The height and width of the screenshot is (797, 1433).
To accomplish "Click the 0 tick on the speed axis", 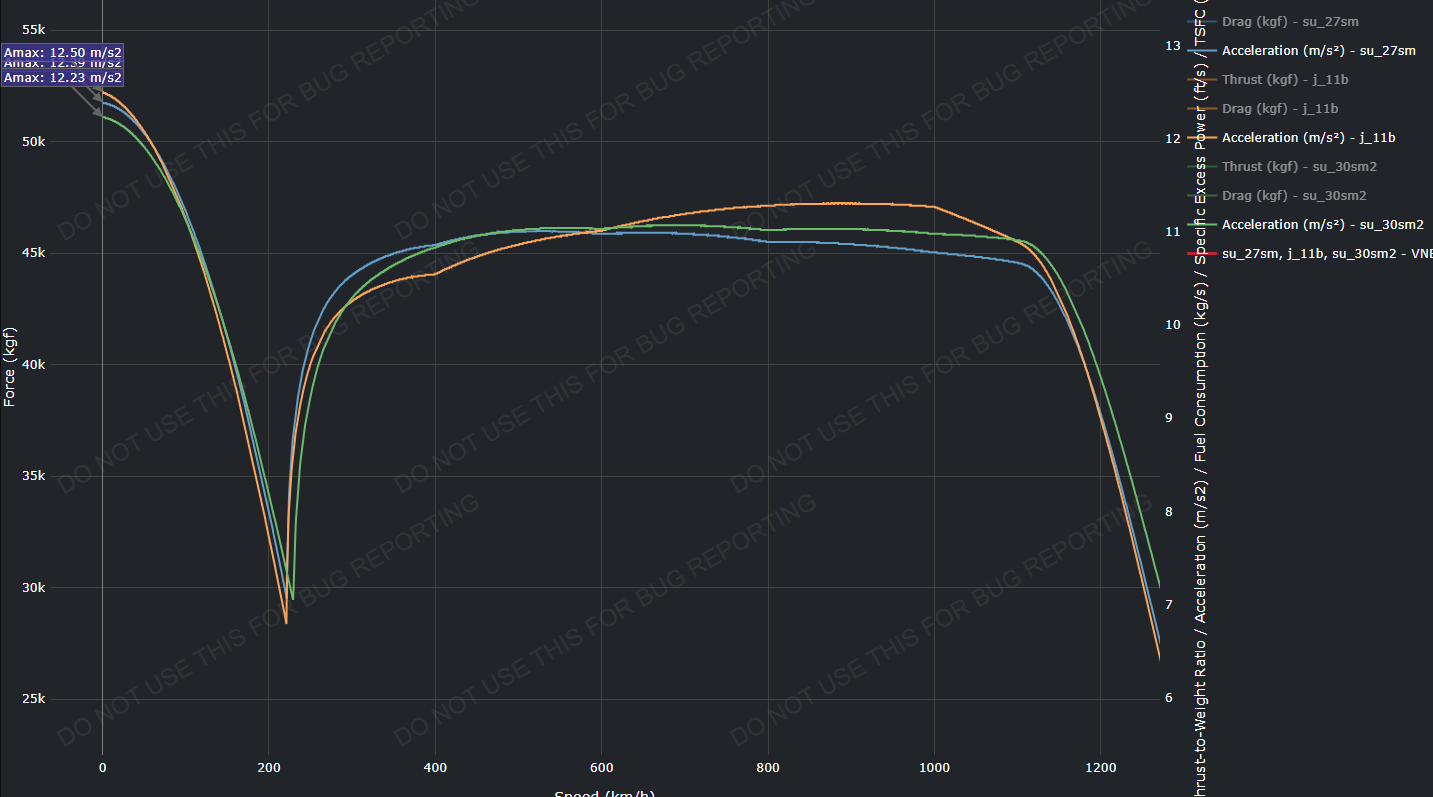I will [x=102, y=767].
